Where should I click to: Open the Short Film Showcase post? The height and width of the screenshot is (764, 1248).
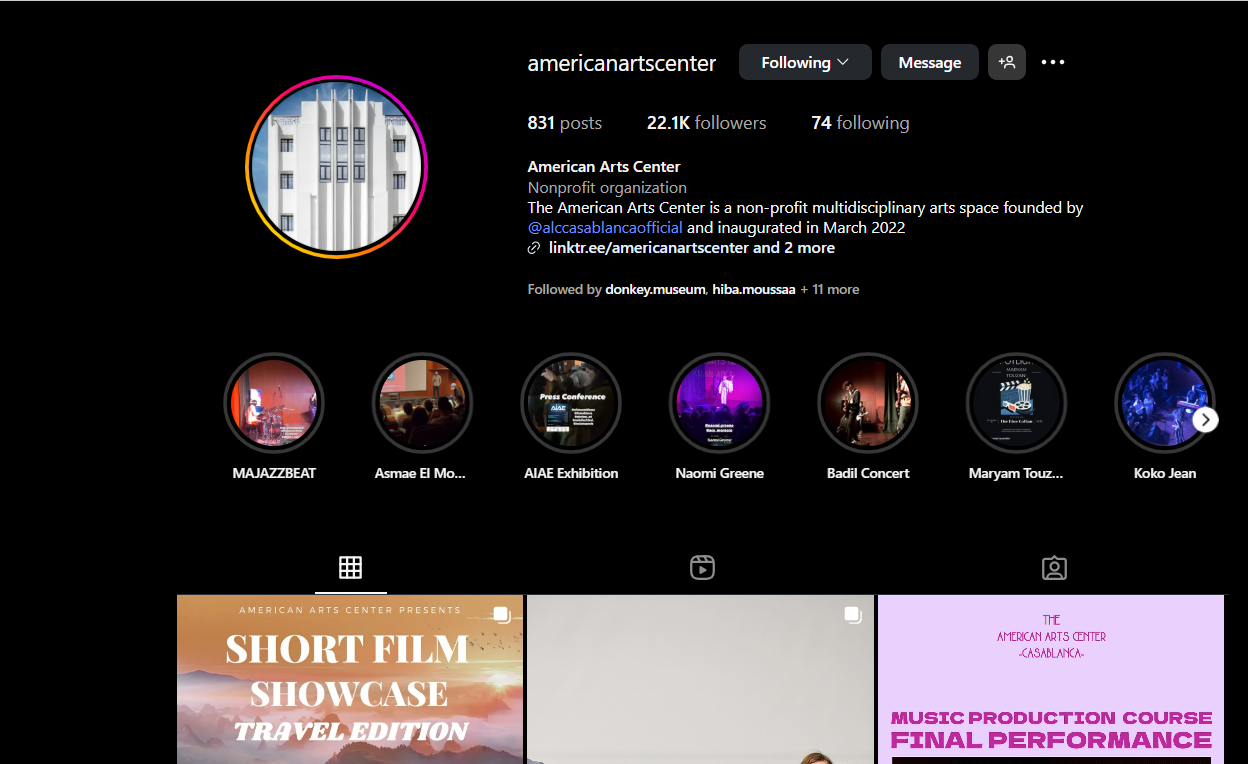(350, 680)
